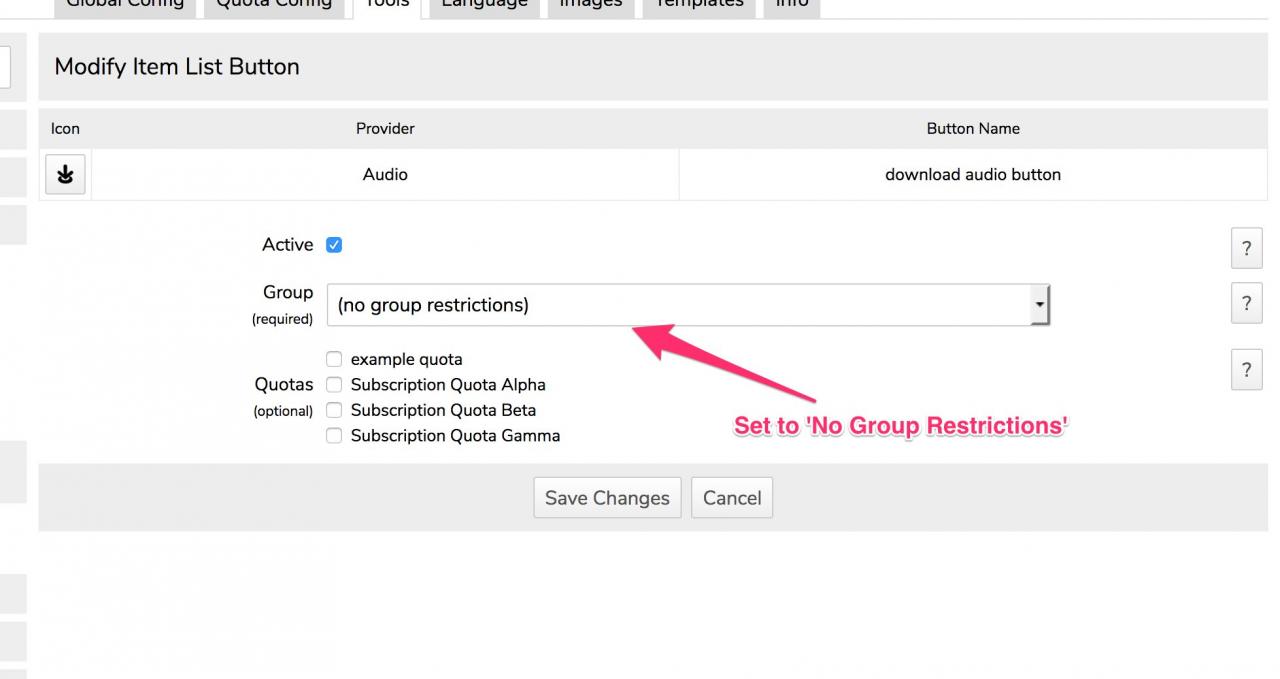Click the Tools tab
The height and width of the screenshot is (679, 1280).
click(x=387, y=5)
